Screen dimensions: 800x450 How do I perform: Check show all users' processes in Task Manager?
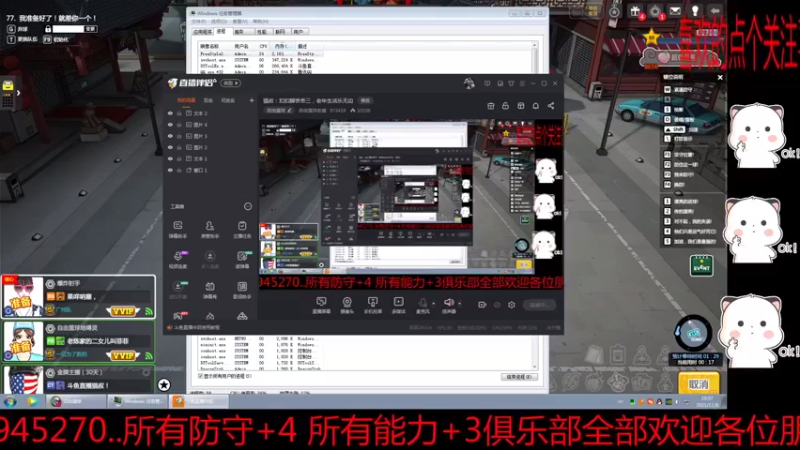tap(201, 376)
